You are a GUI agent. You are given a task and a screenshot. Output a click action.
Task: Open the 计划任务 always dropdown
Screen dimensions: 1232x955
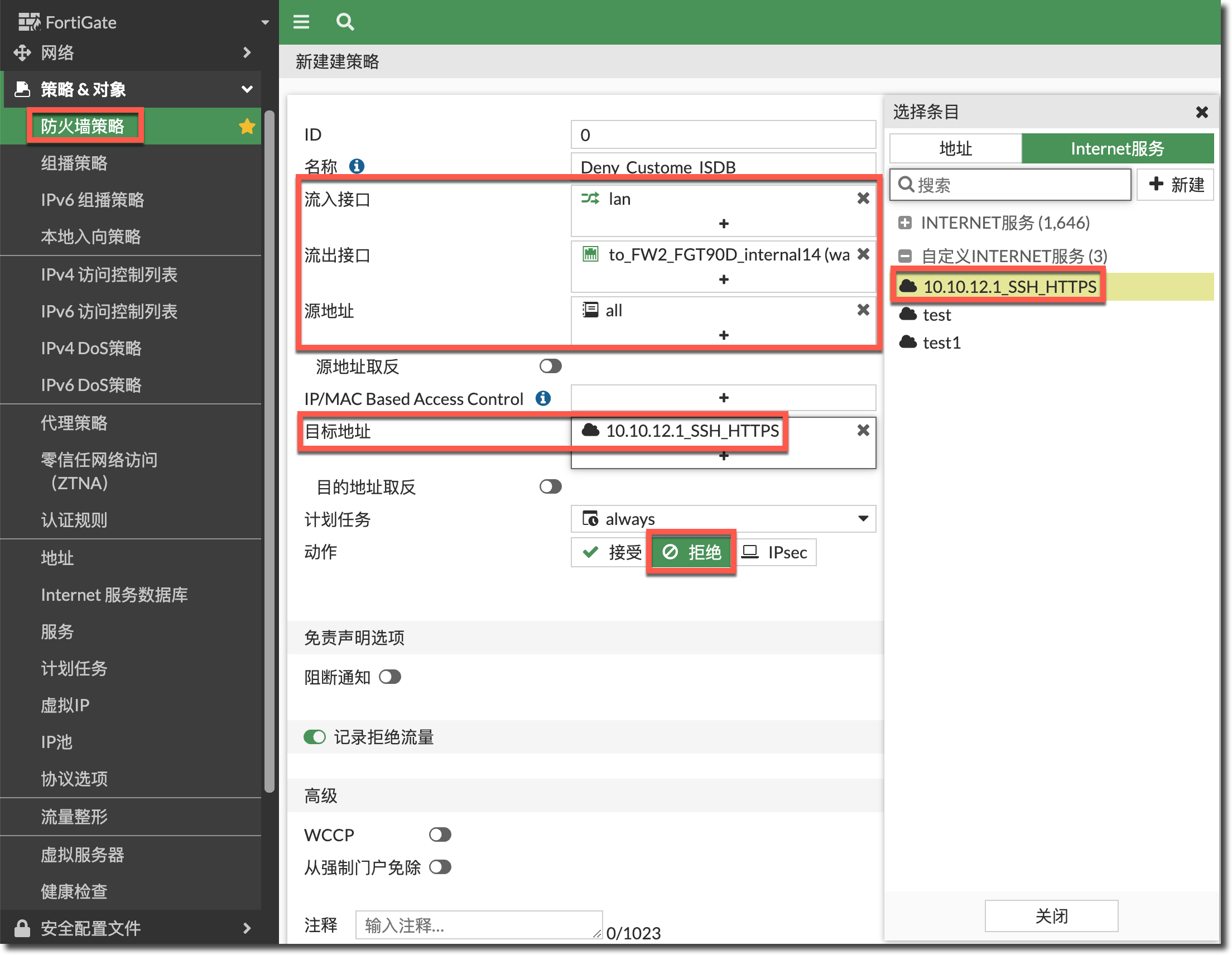[x=723, y=519]
